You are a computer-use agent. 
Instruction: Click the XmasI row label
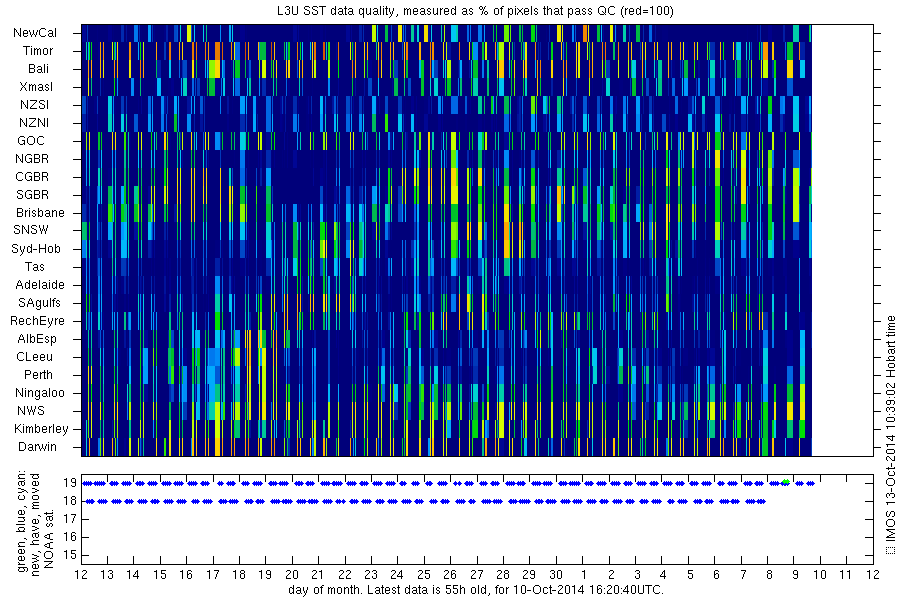[x=36, y=87]
